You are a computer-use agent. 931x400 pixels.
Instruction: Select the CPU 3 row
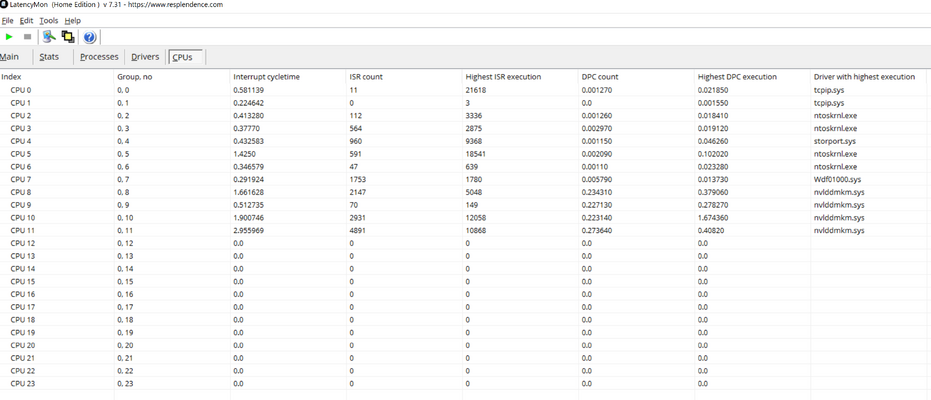463,128
